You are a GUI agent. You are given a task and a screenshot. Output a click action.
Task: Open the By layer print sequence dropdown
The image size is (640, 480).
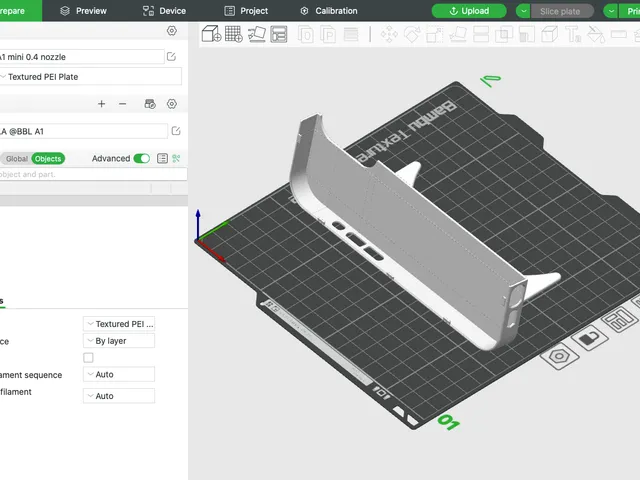pyautogui.click(x=119, y=341)
